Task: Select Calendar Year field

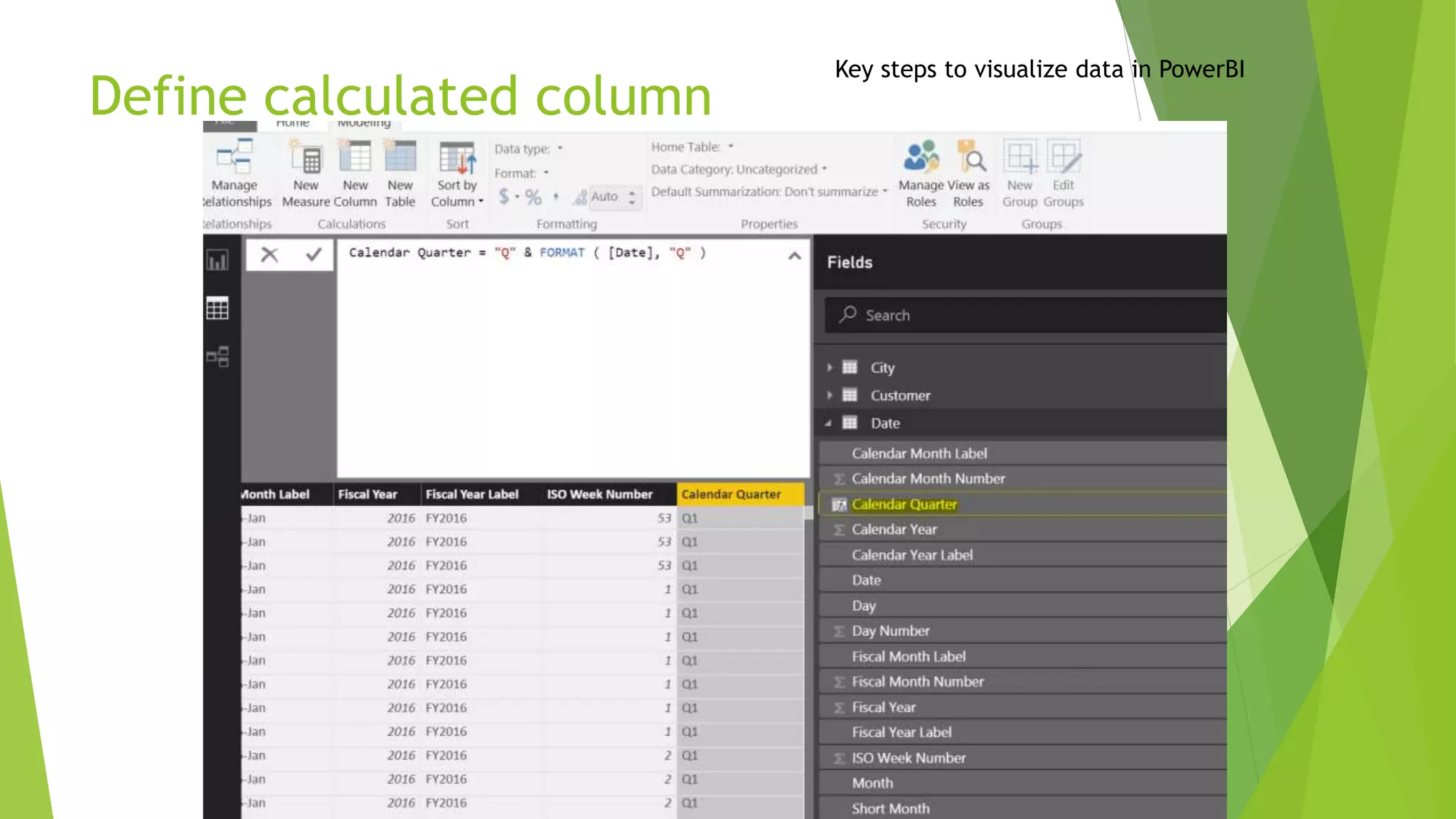Action: [x=1022, y=530]
